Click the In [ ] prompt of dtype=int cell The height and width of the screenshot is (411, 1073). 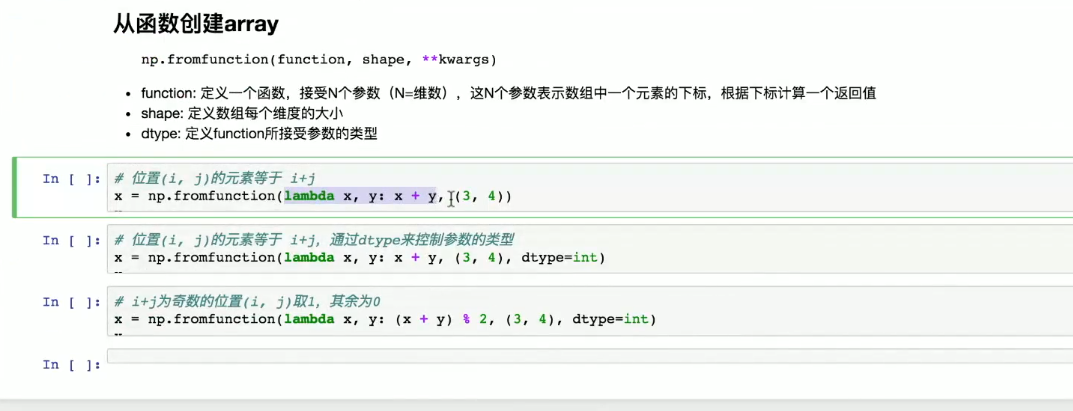tap(71, 240)
